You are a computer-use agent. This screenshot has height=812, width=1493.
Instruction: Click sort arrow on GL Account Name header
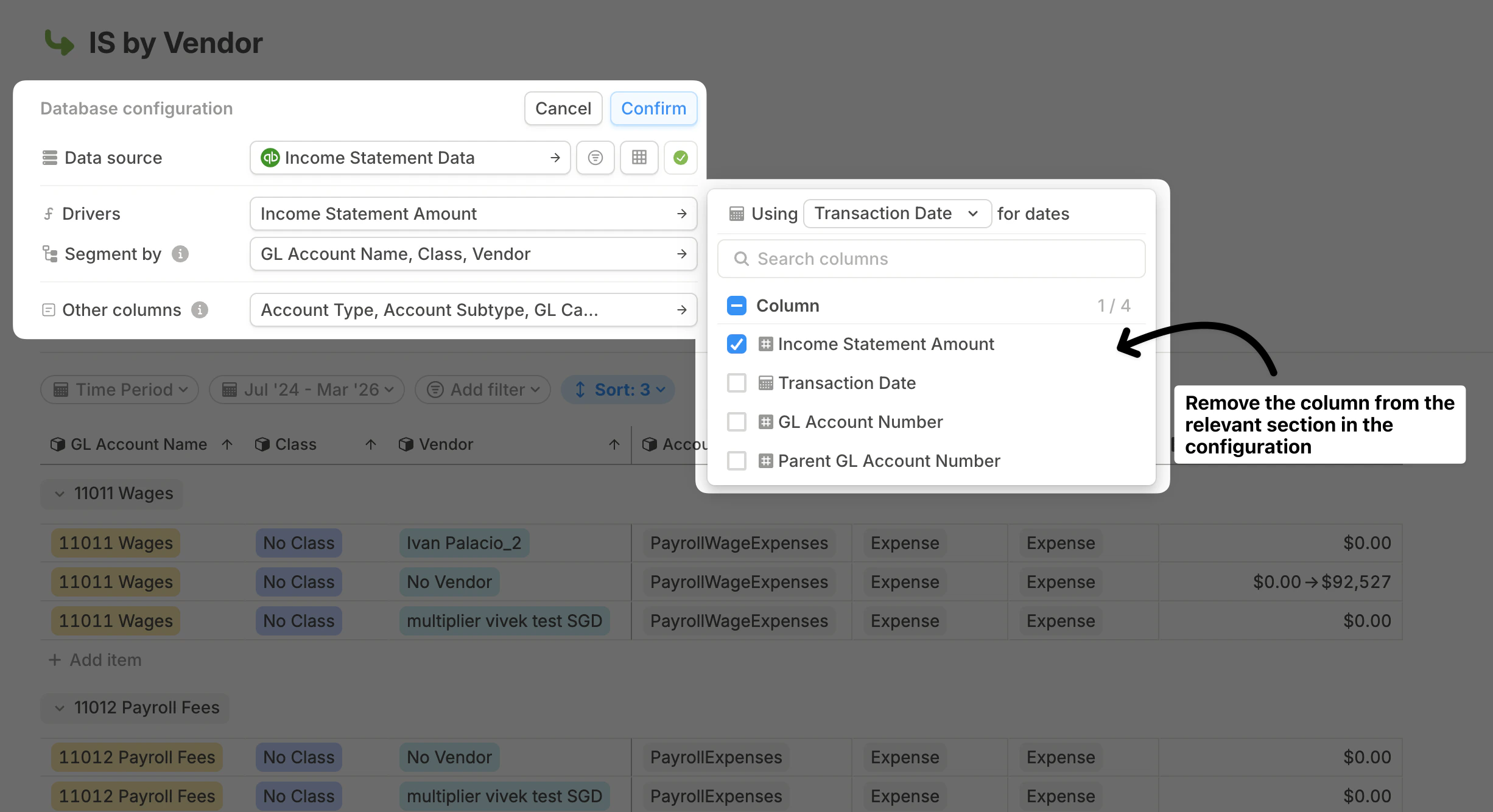click(227, 445)
